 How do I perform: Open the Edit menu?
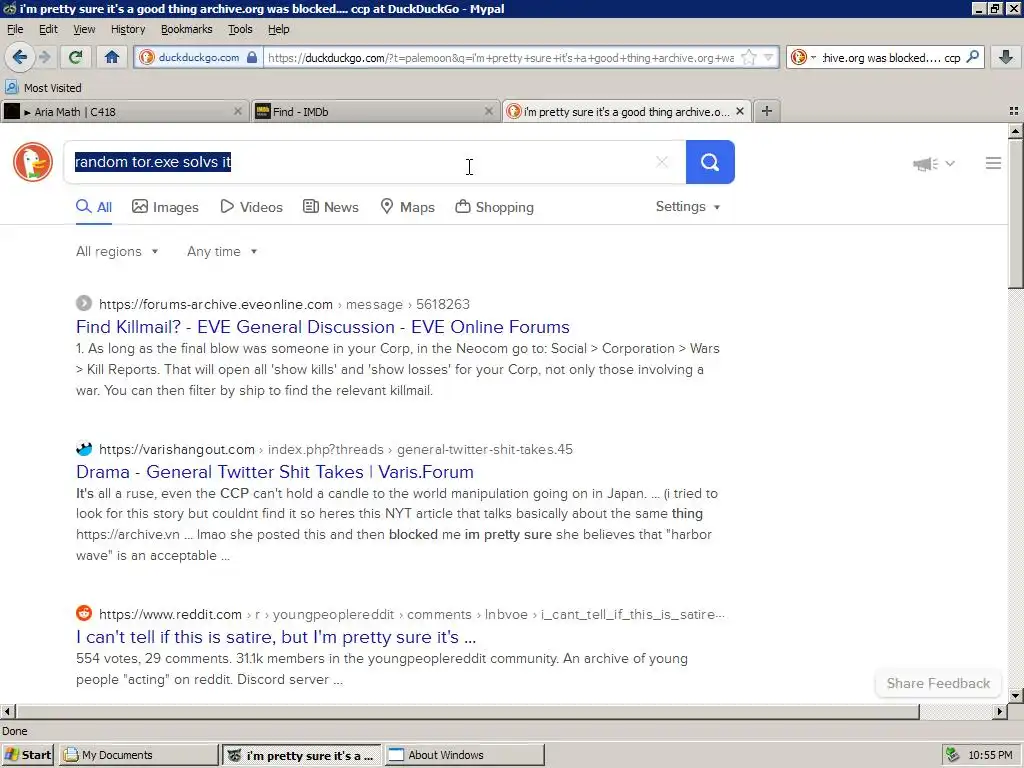48,29
